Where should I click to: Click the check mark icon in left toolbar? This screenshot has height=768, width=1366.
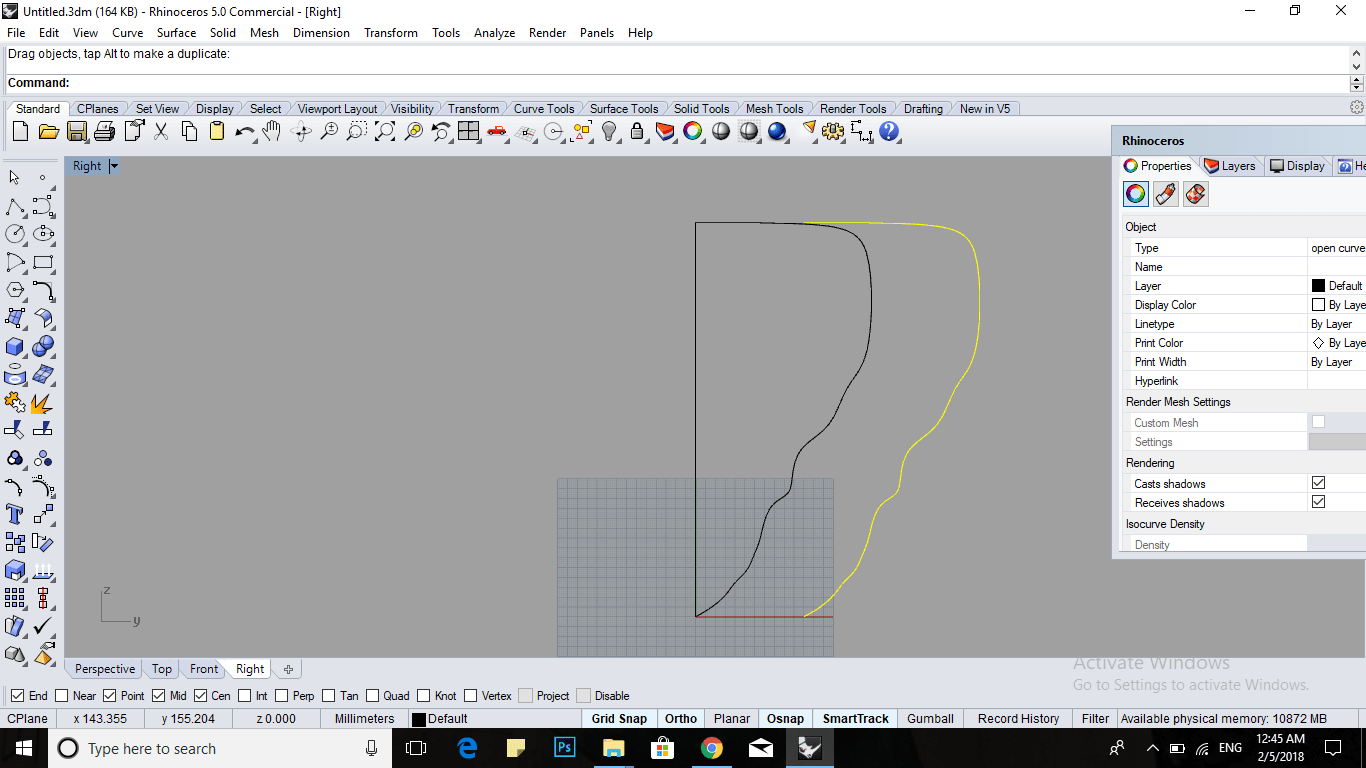(x=43, y=626)
